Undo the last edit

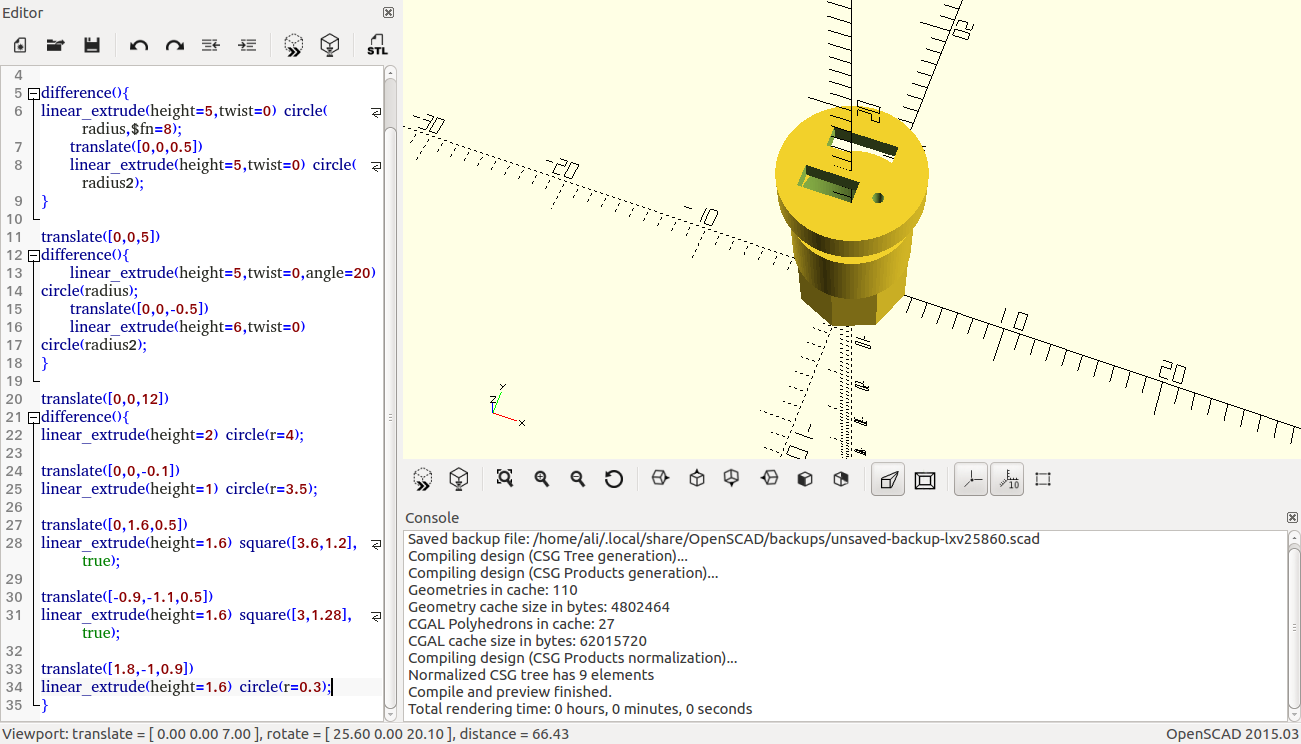tap(138, 45)
